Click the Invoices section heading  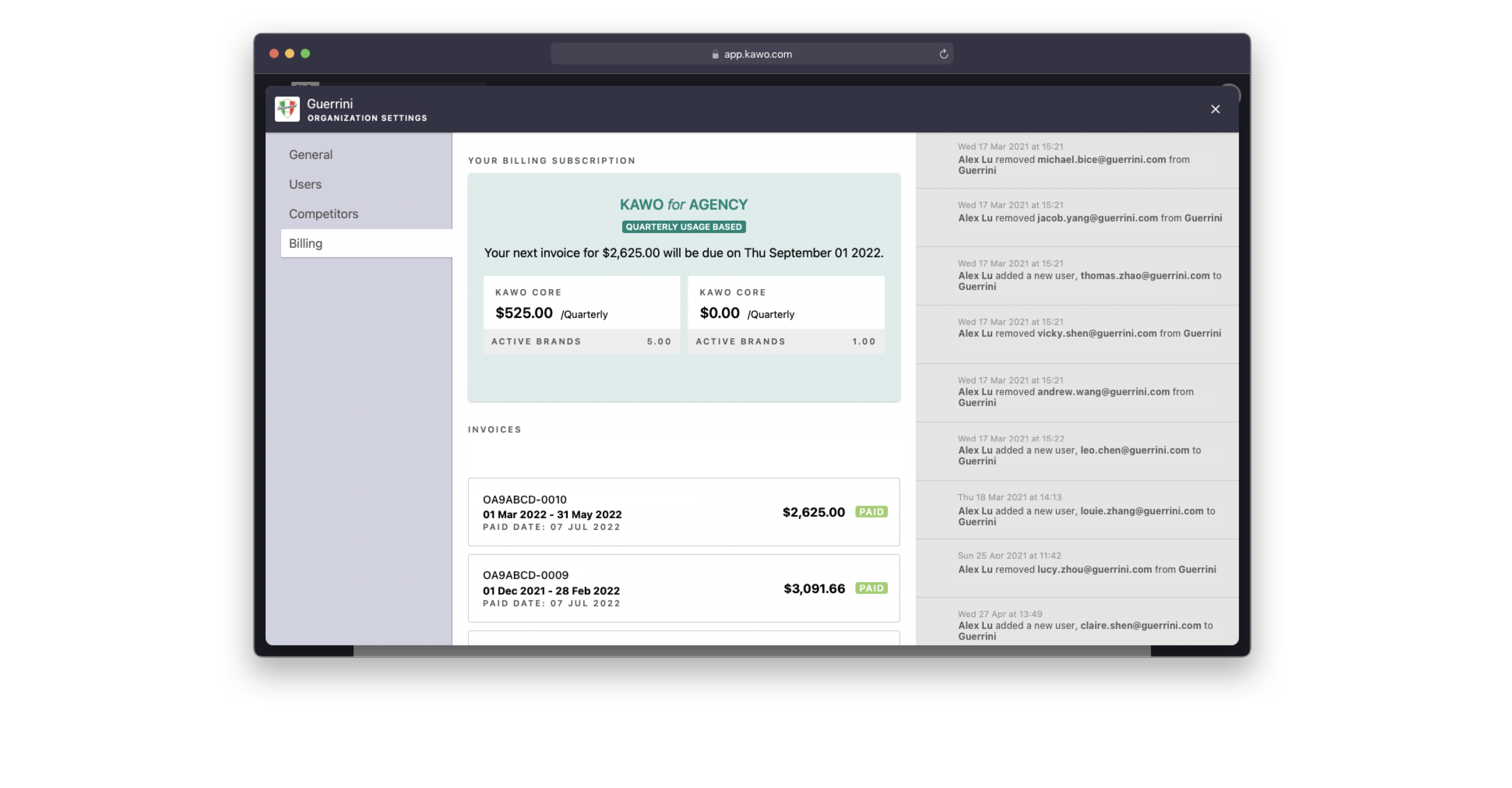(494, 429)
